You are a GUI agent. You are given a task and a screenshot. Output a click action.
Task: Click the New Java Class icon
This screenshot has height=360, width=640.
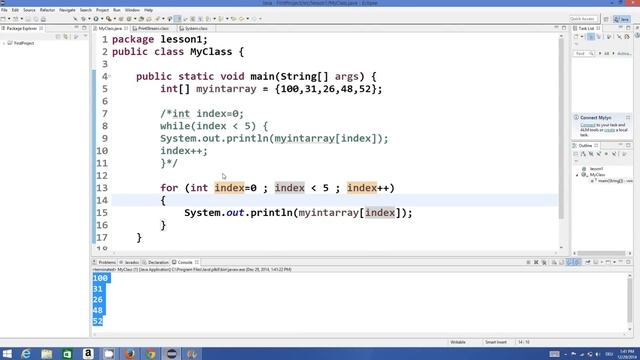(x=129, y=19)
